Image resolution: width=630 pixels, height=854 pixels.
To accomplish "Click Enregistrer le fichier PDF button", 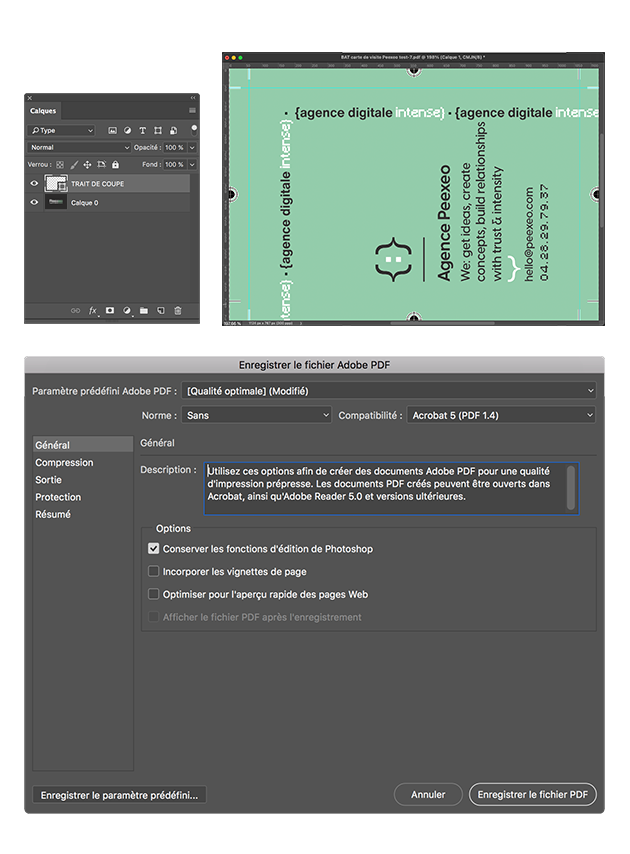I will [533, 795].
